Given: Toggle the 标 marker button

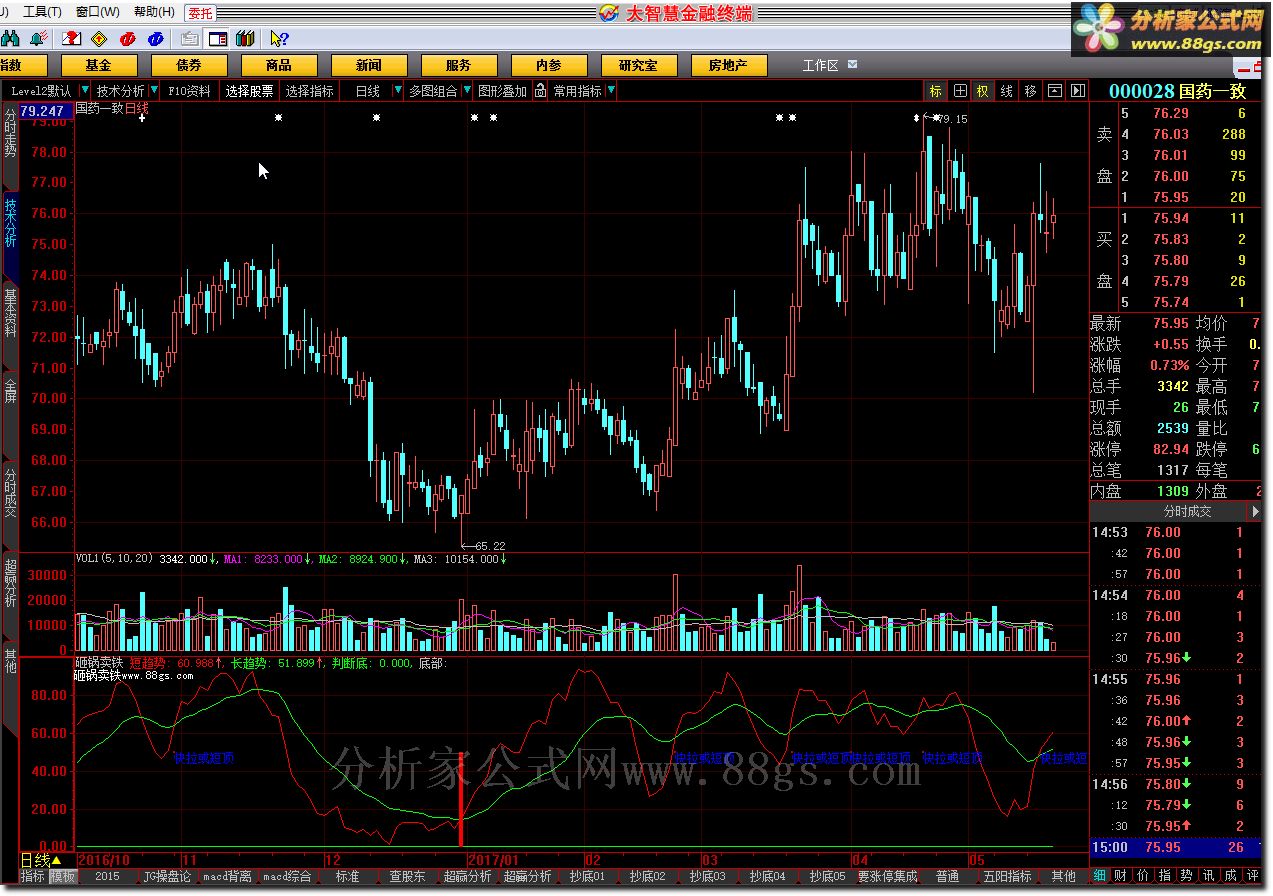Looking at the screenshot, I should (x=936, y=91).
